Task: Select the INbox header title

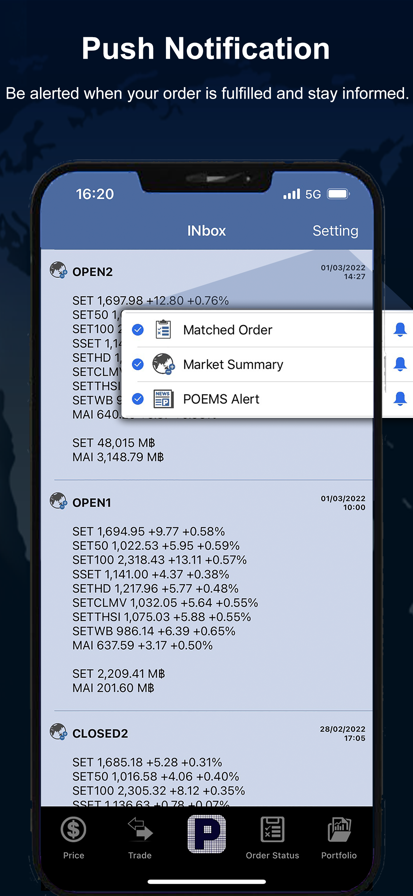Action: click(207, 231)
